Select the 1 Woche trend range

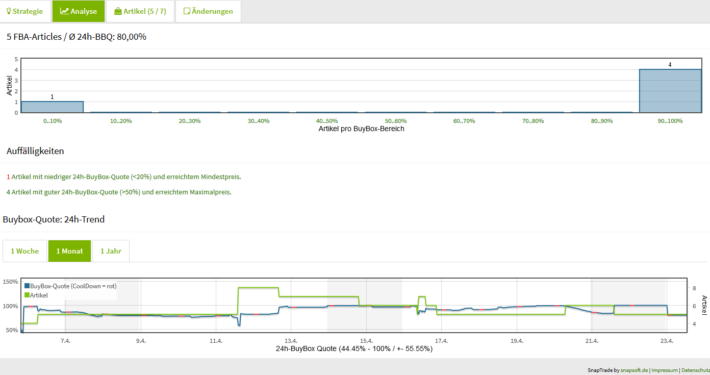pos(24,251)
